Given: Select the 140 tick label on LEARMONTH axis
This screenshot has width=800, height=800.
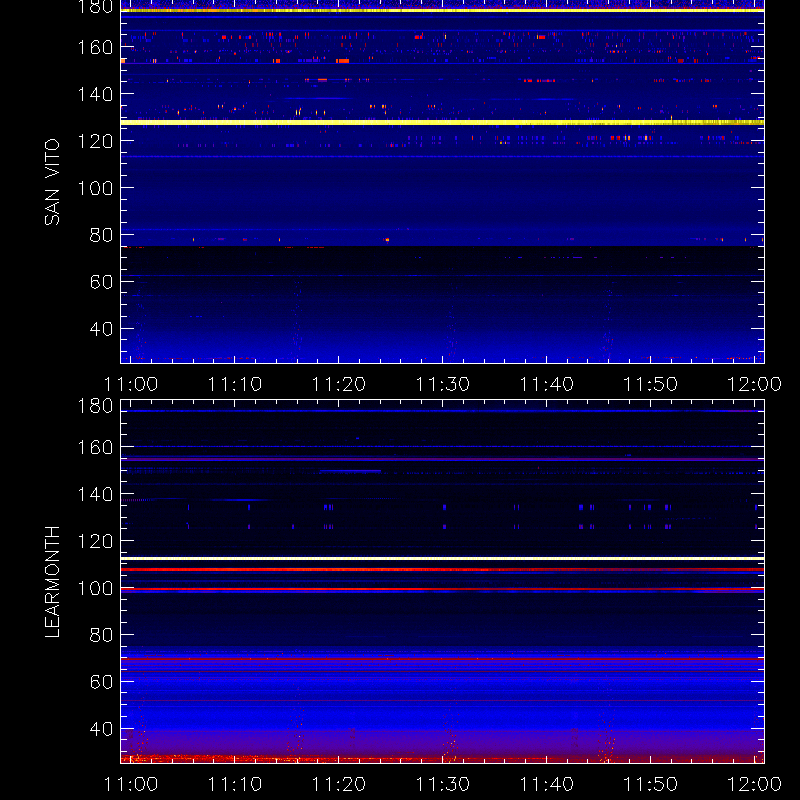Looking at the screenshot, I should coord(95,494).
